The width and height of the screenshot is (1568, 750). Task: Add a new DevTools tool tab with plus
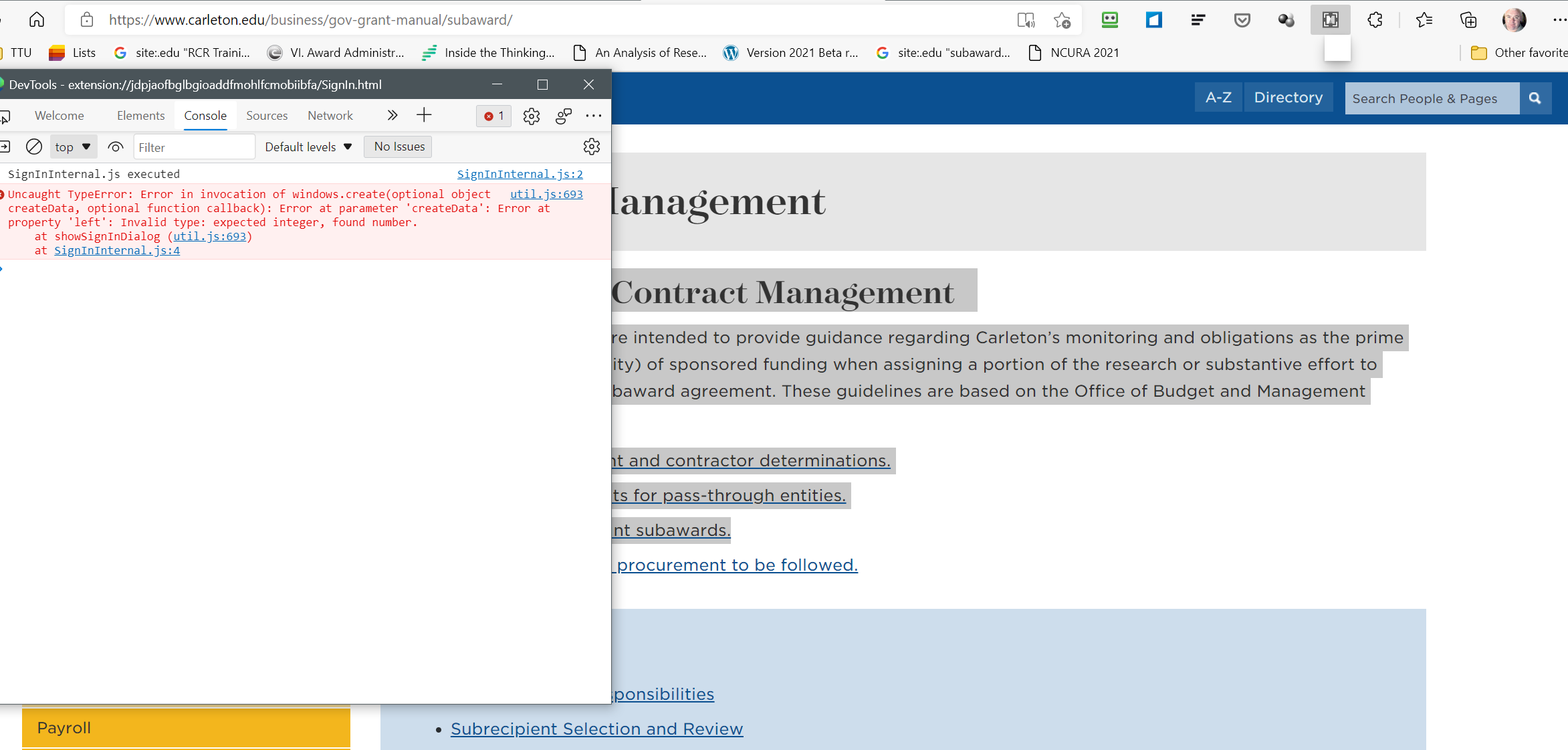[424, 115]
